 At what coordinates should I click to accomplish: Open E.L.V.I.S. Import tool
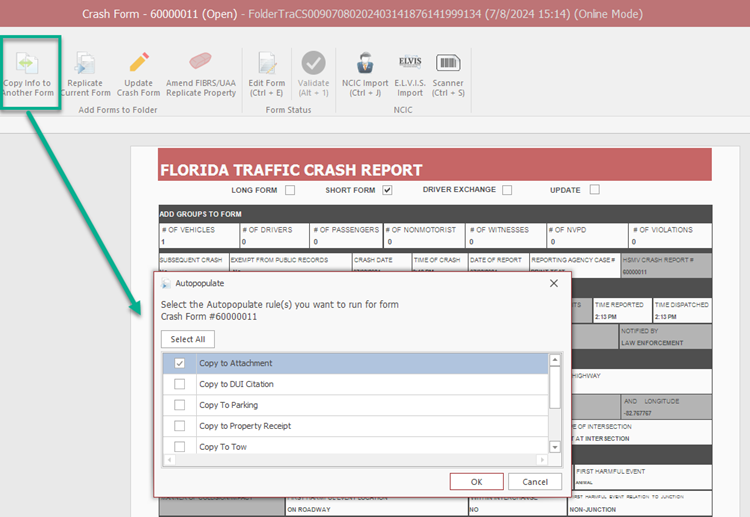tap(409, 62)
